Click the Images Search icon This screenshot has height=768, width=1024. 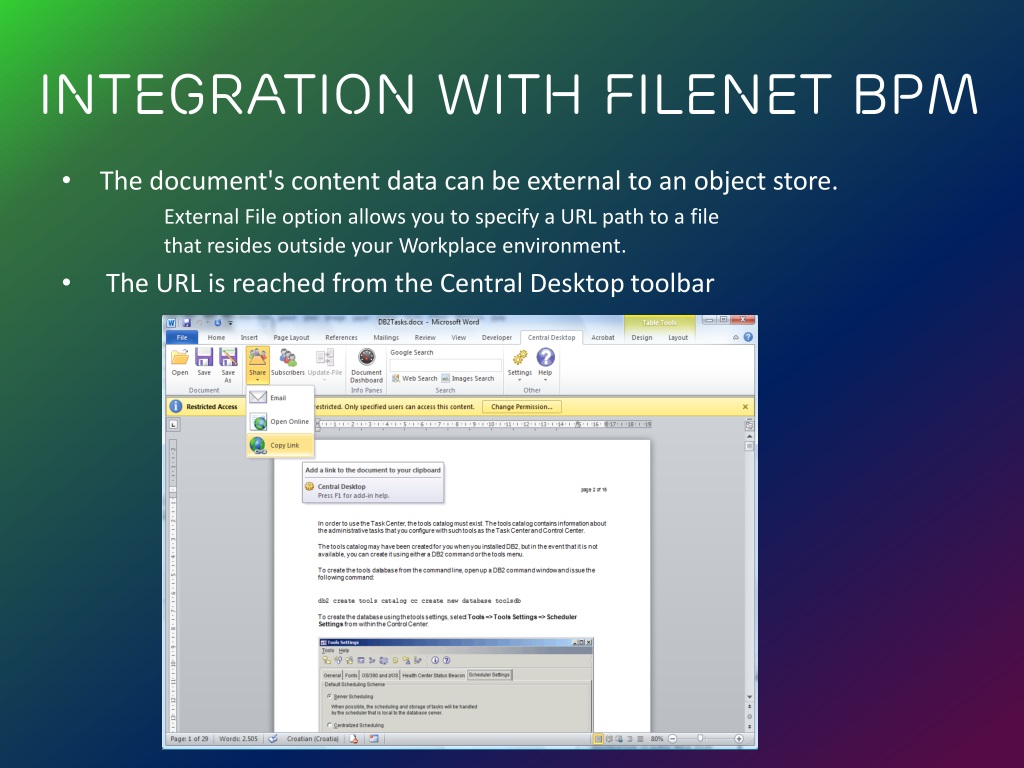tap(445, 379)
